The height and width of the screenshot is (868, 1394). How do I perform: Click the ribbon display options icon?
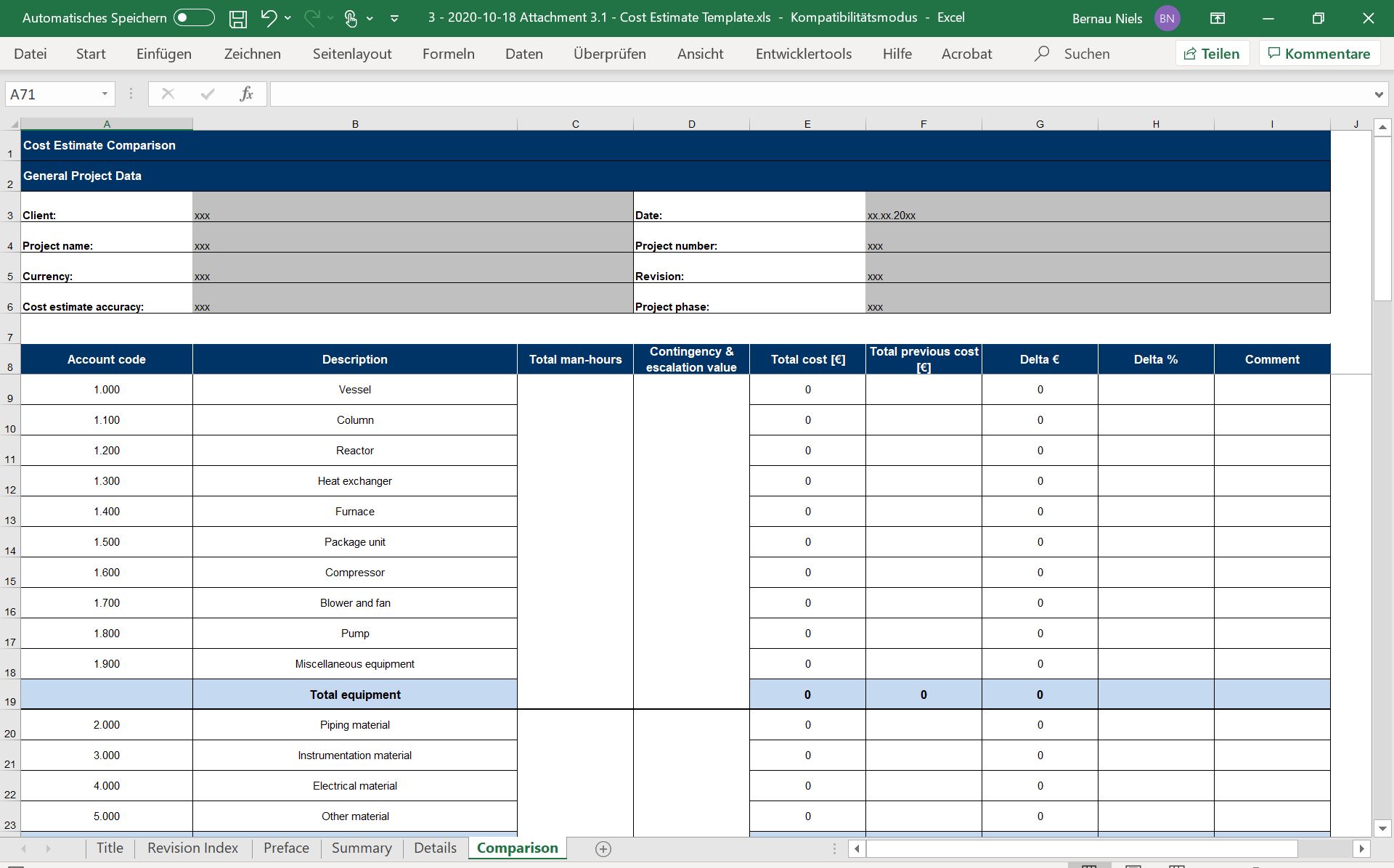(1218, 19)
